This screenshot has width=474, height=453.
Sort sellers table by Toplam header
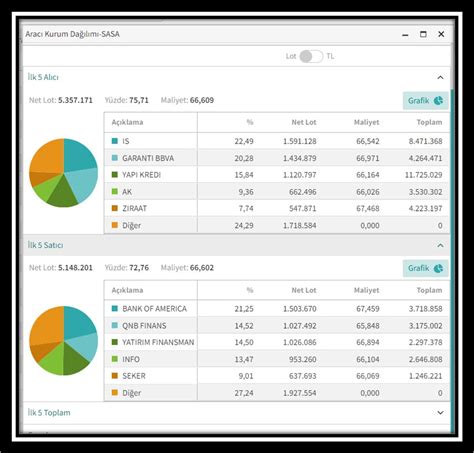(x=429, y=290)
